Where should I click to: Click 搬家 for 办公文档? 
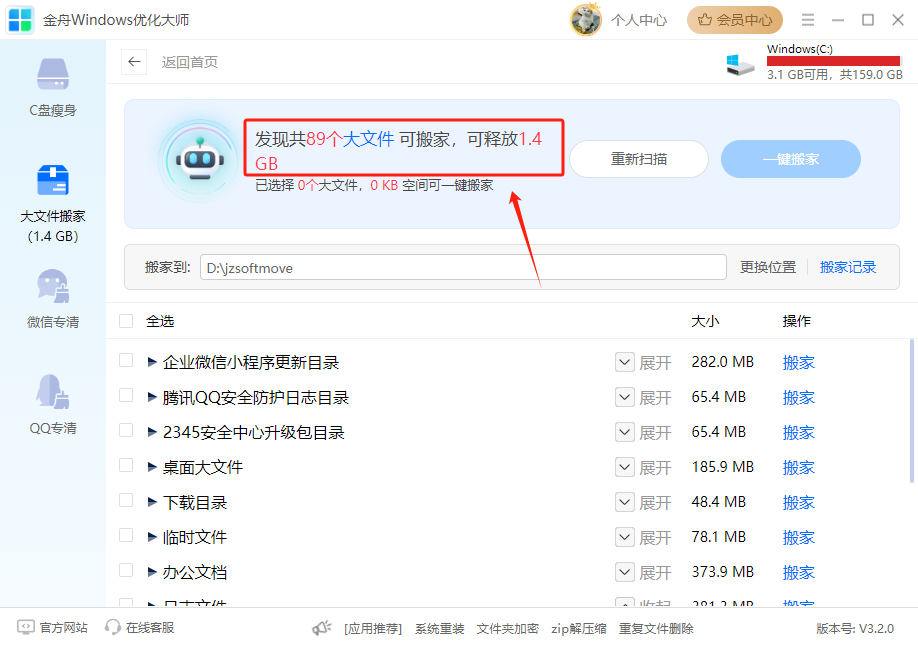(x=799, y=573)
